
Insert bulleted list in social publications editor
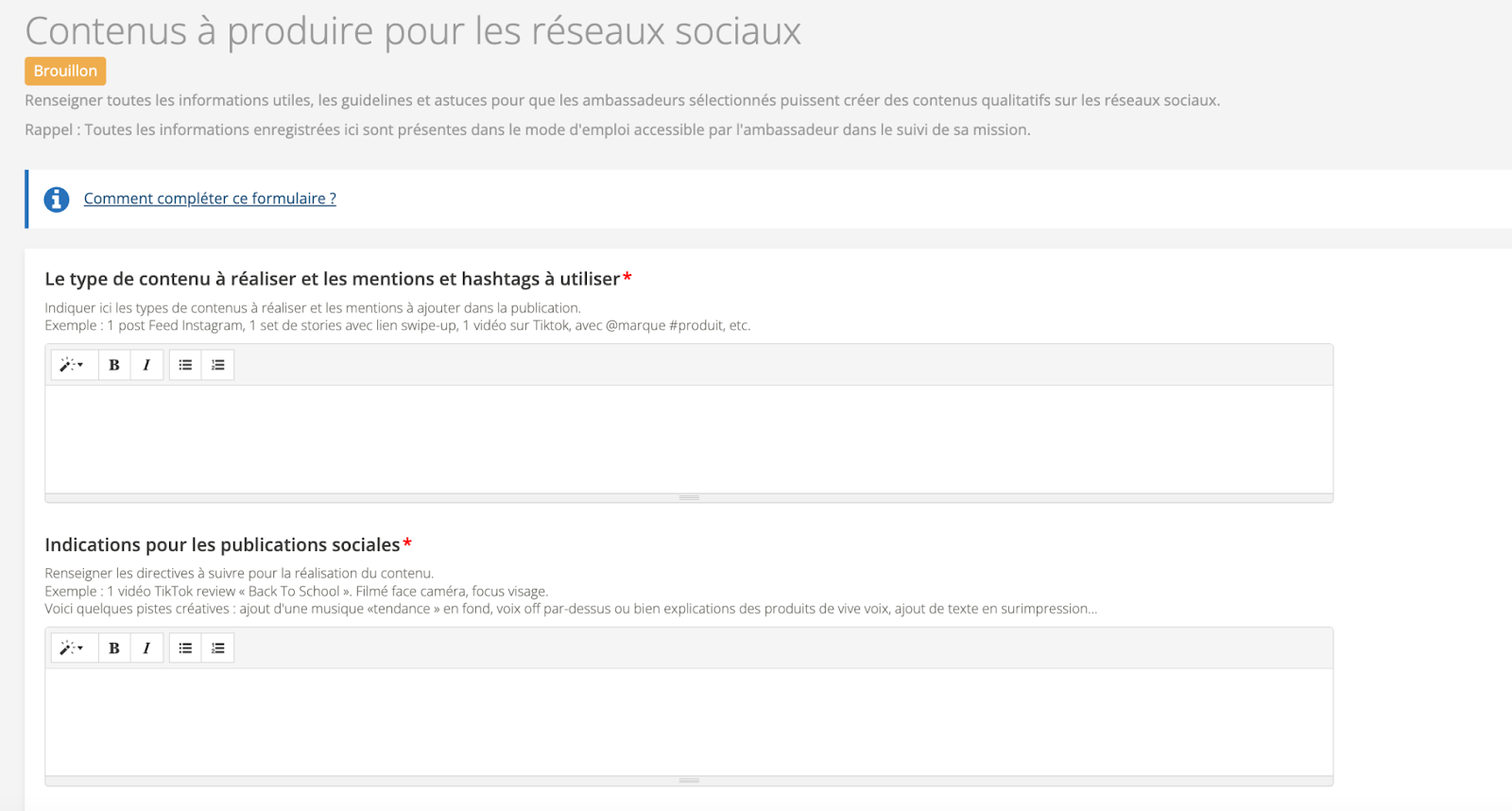(185, 648)
